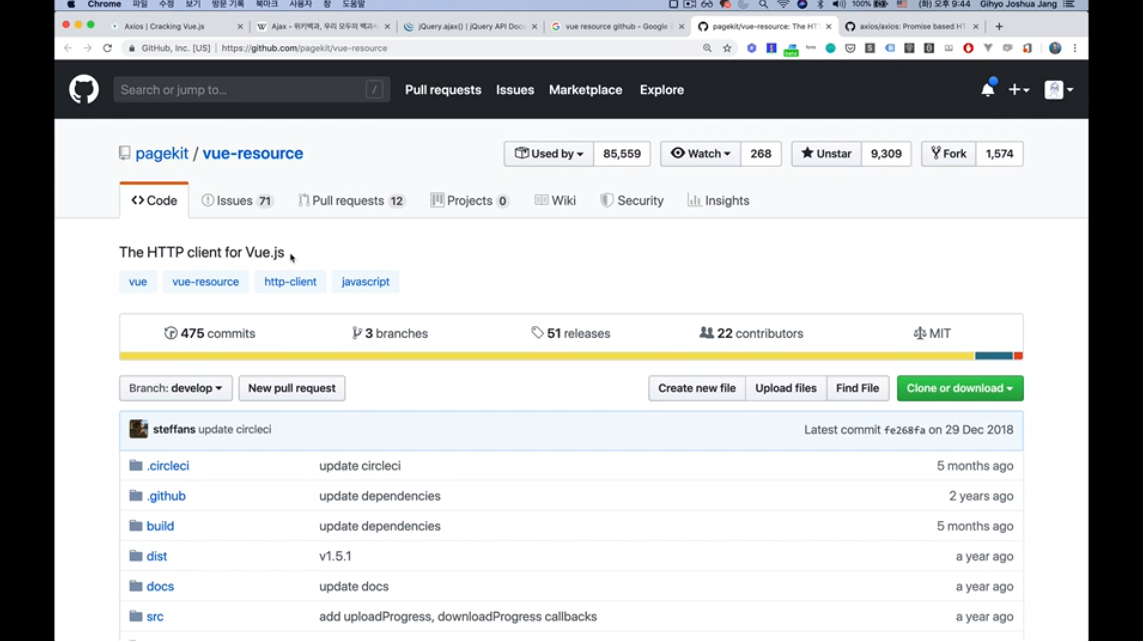1144x642 pixels.
Task: Open new browser tab plus icon
Action: pos(999,27)
